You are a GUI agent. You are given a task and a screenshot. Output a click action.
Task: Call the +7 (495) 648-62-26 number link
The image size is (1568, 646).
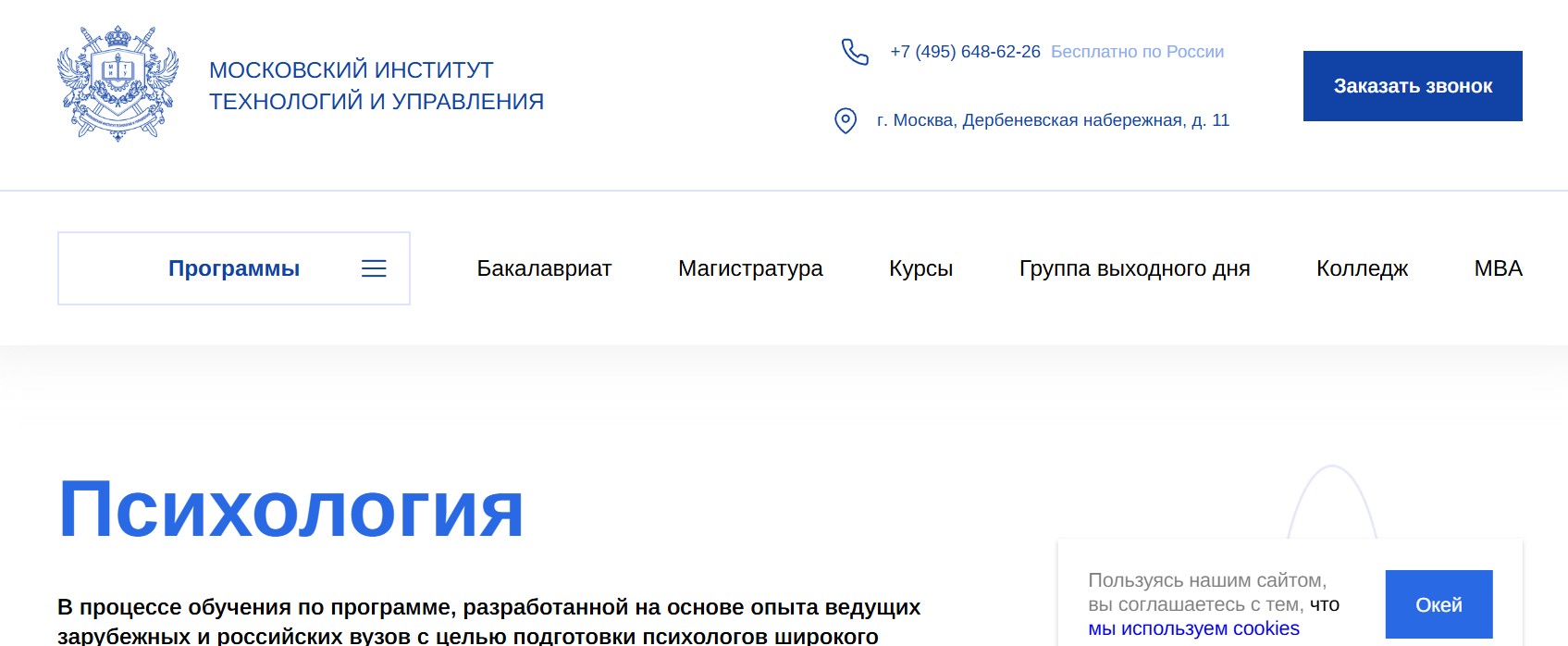pos(965,52)
